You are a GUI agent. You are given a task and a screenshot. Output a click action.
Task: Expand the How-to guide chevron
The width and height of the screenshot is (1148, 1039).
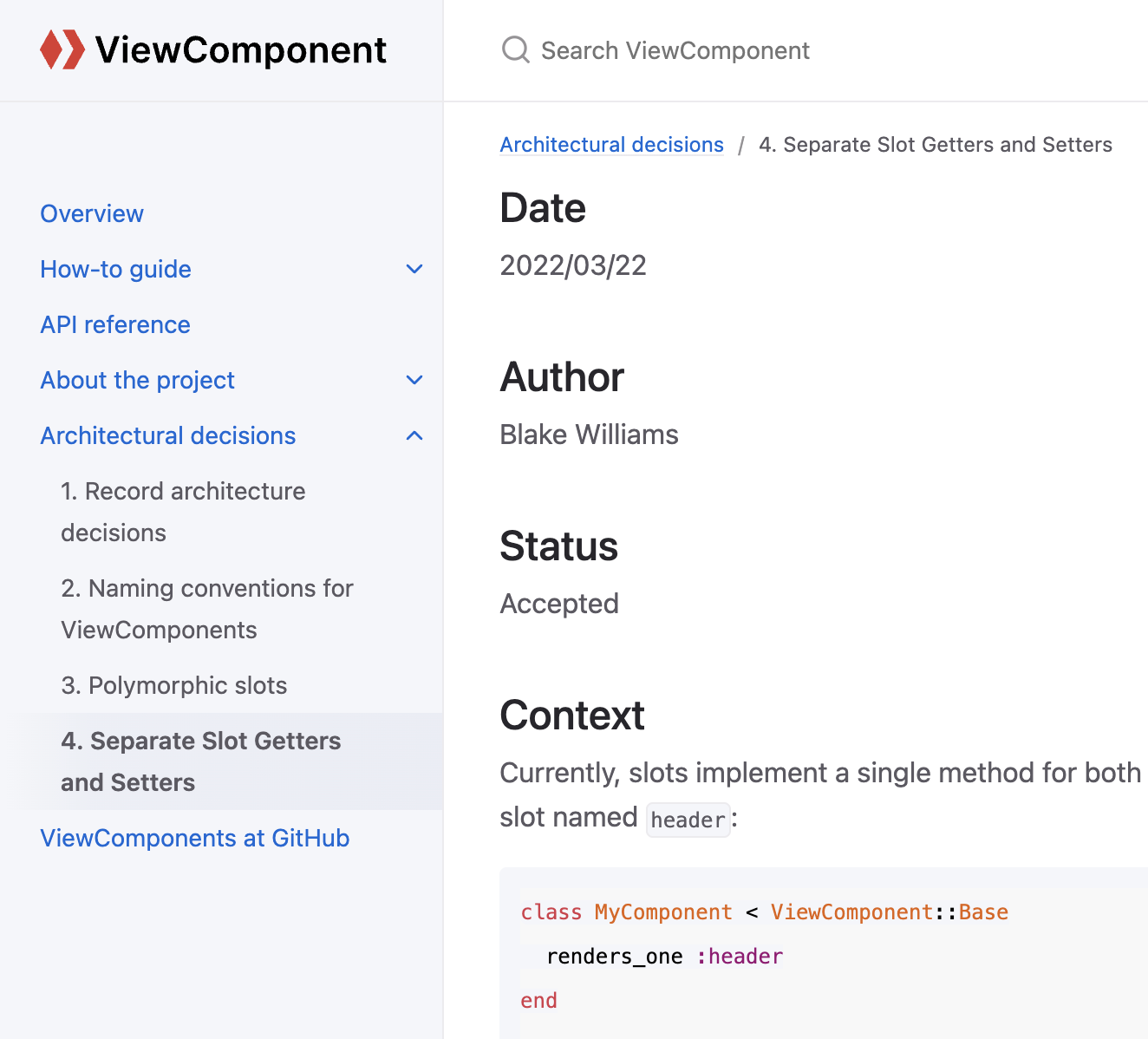click(414, 269)
